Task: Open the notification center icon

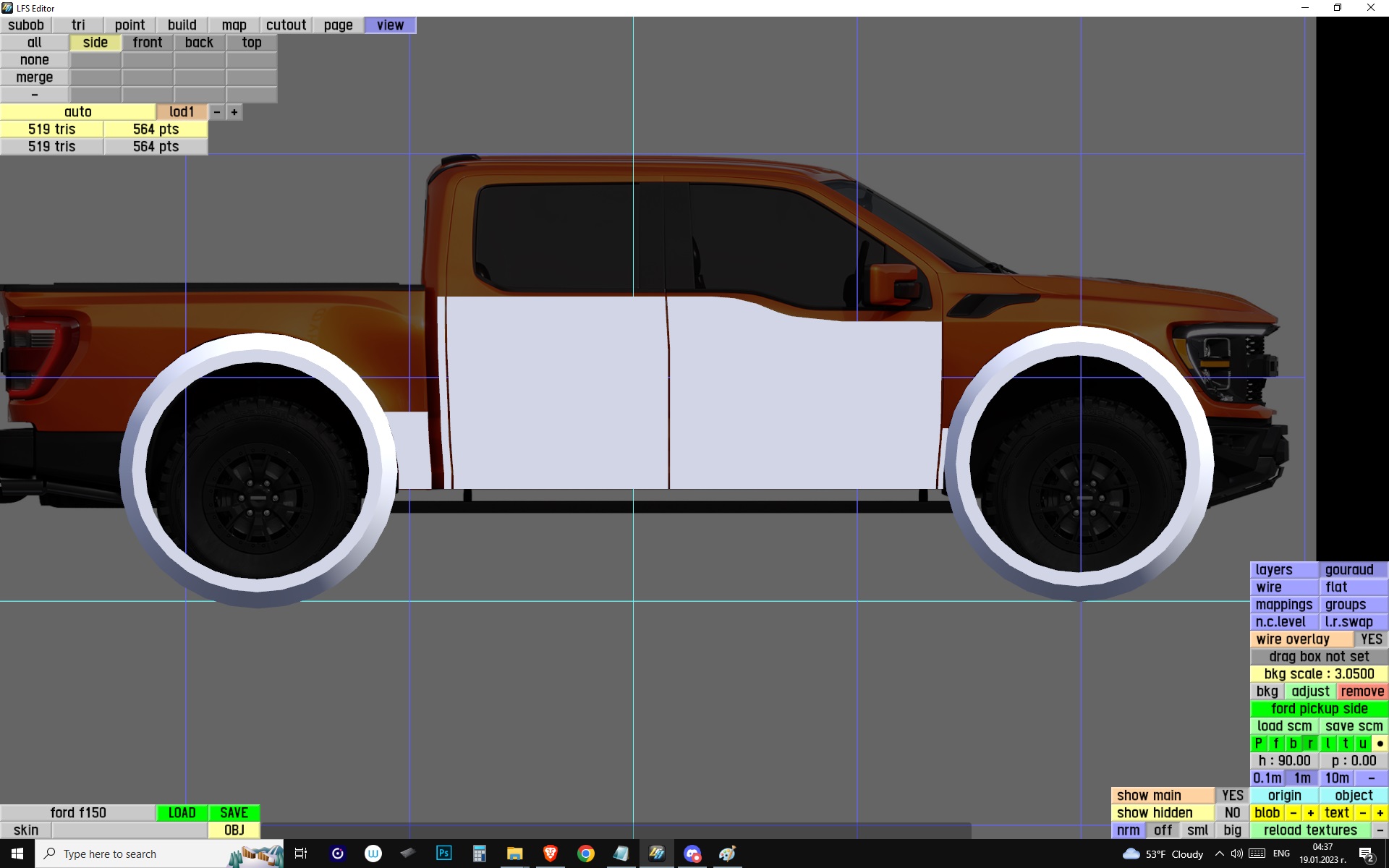Action: tap(1366, 854)
